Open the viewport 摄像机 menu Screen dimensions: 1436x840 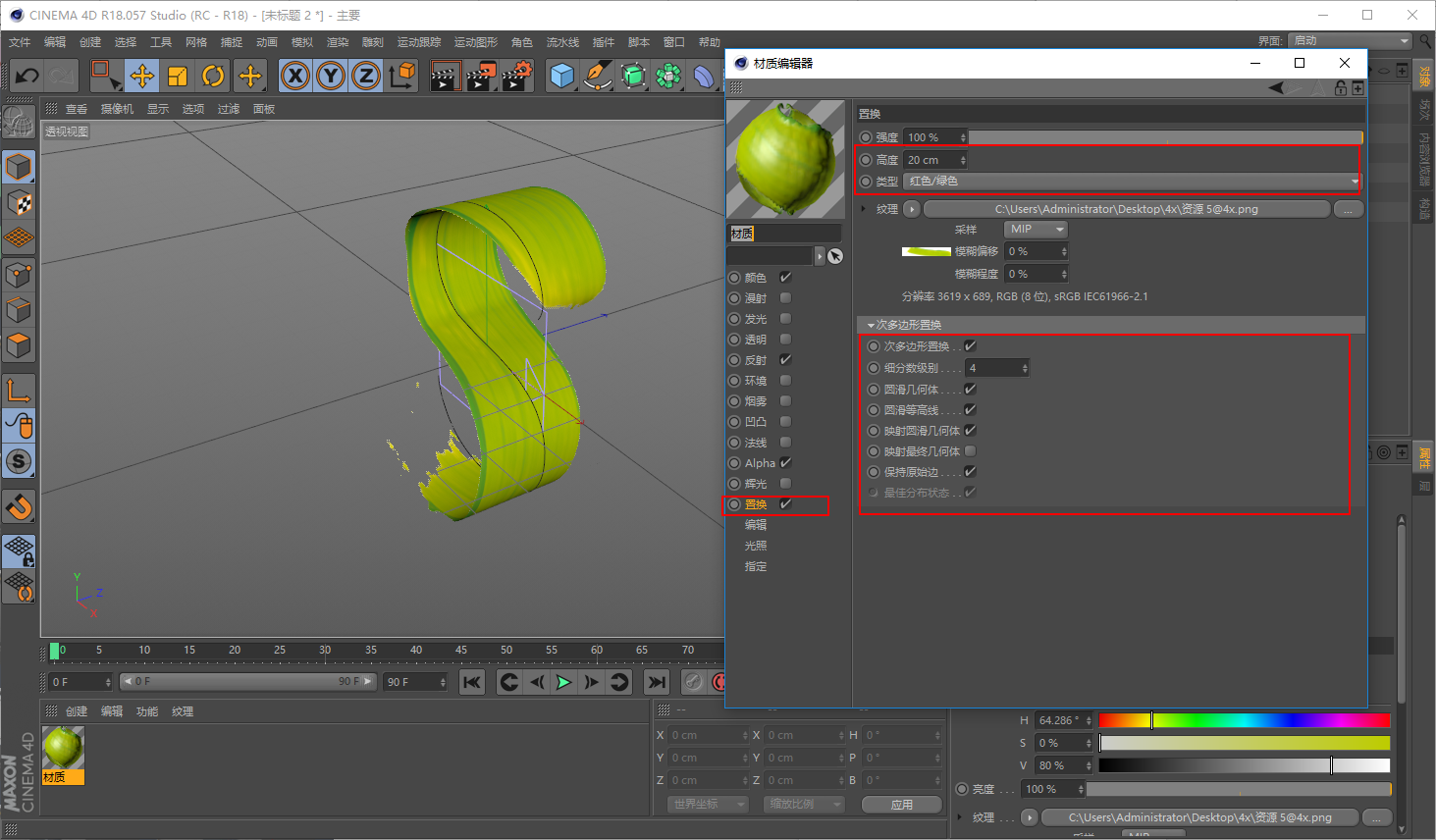click(117, 109)
